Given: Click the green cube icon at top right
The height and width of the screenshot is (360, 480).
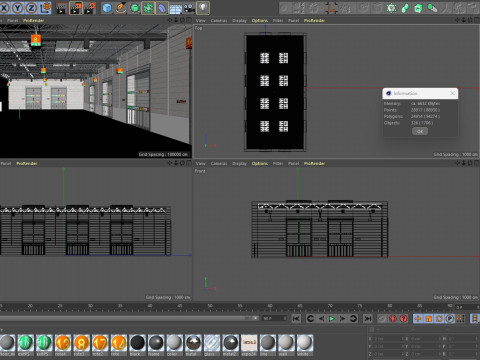Looking at the screenshot, I should pyautogui.click(x=418, y=8).
